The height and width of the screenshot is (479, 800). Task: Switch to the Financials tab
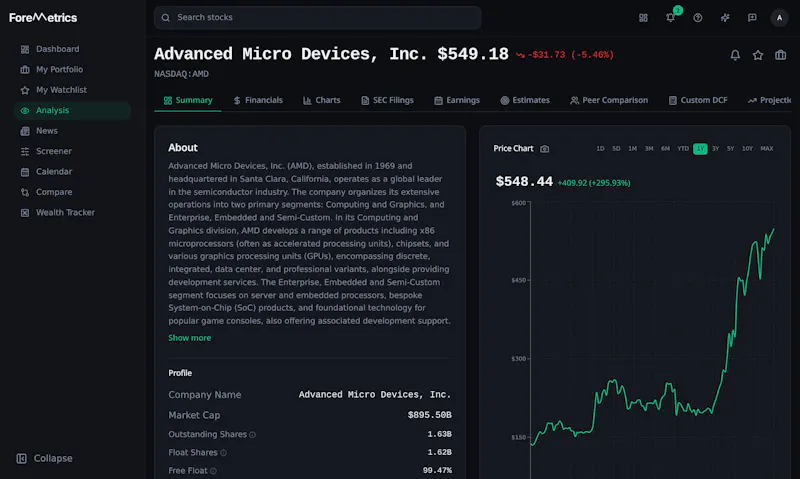[258, 100]
